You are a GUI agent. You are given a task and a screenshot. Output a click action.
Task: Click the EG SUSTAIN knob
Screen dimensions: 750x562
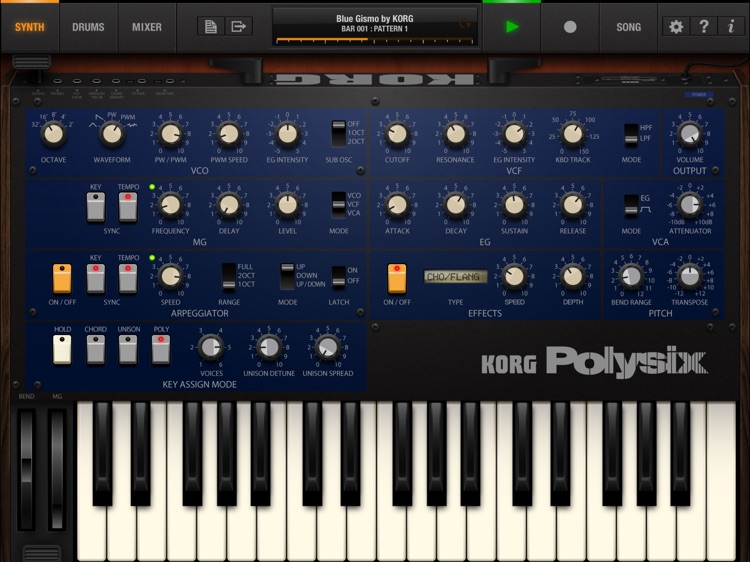pos(514,205)
